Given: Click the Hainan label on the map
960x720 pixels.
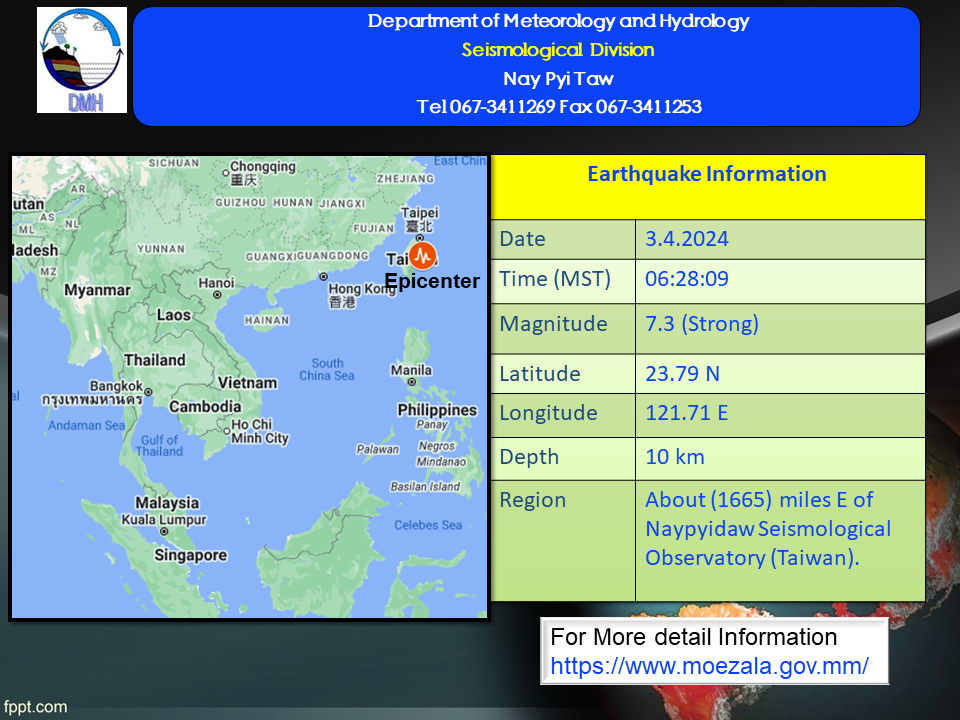Looking at the screenshot, I should point(267,320).
